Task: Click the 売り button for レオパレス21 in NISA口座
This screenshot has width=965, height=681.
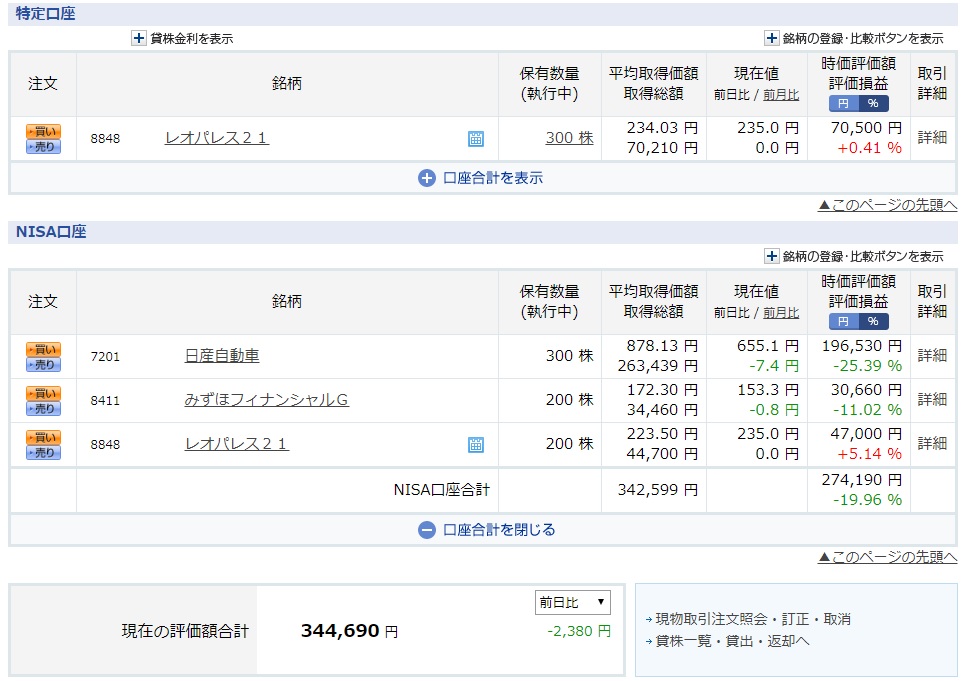Action: point(43,453)
